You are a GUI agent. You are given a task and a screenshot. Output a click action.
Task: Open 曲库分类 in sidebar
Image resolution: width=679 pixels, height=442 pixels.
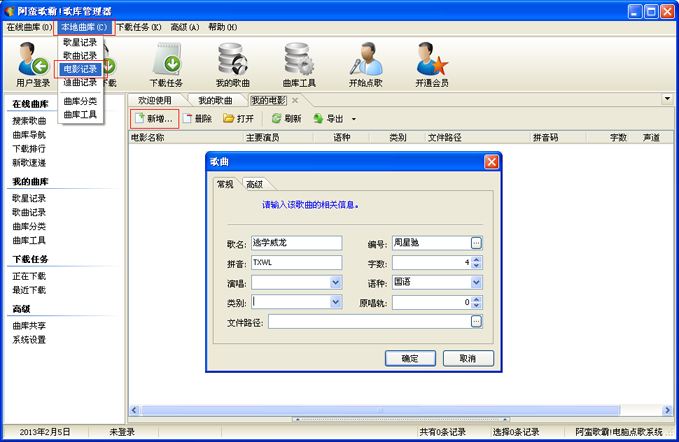click(x=29, y=226)
